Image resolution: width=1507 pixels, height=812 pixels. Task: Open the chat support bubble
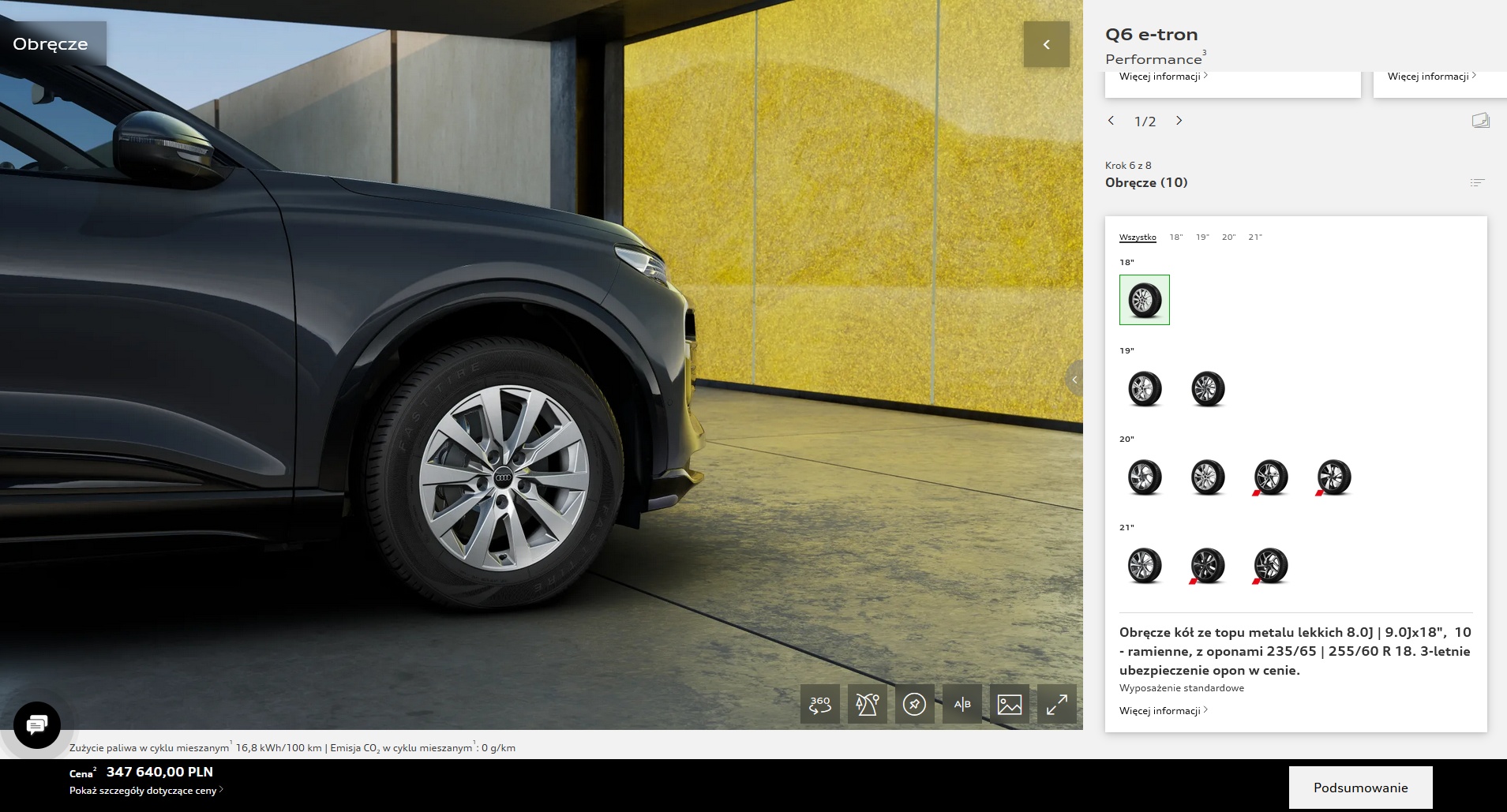(x=37, y=724)
